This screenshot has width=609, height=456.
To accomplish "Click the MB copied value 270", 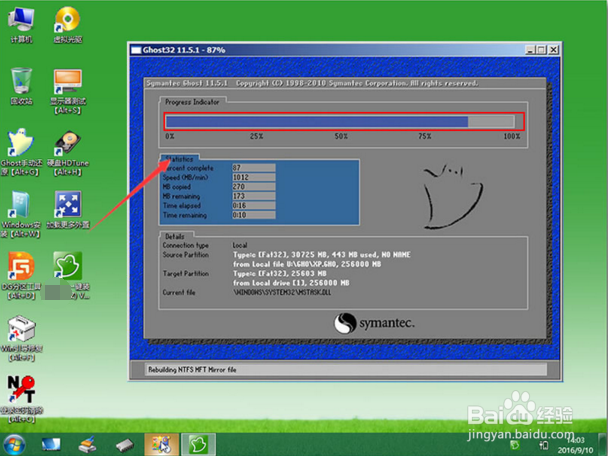I will (x=254, y=186).
